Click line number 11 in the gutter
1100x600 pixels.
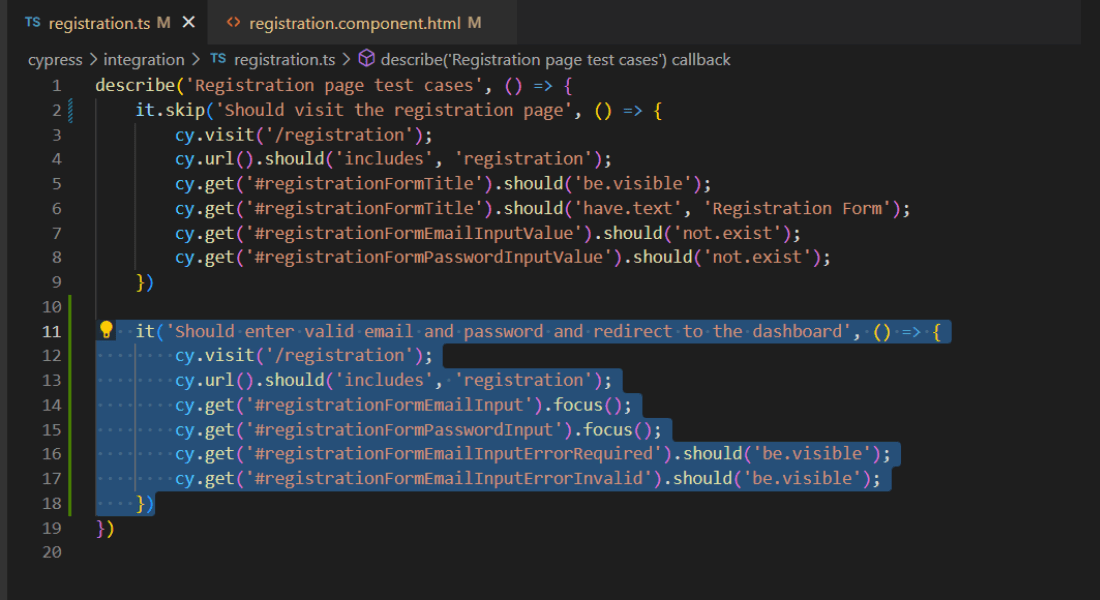pyautogui.click(x=52, y=331)
